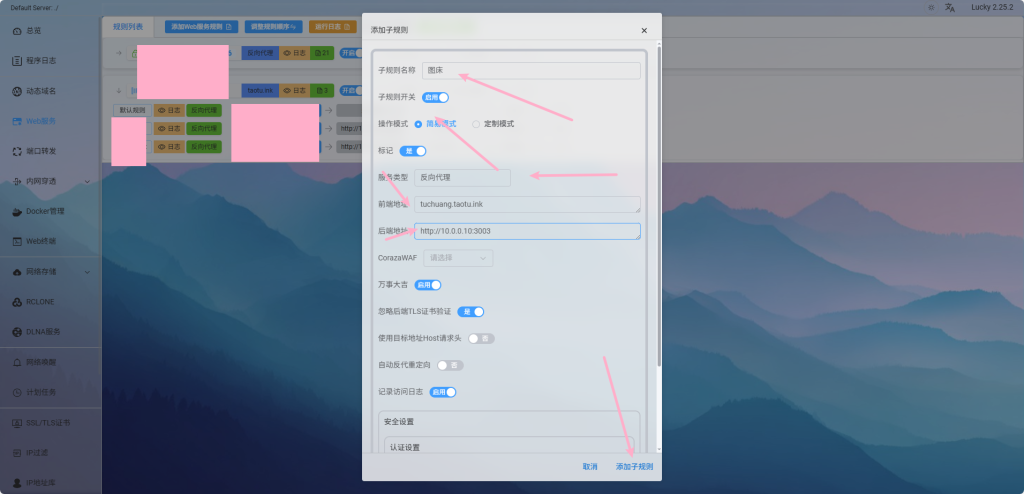Toggle the 标记 switch
This screenshot has height=494, width=1024.
click(413, 151)
